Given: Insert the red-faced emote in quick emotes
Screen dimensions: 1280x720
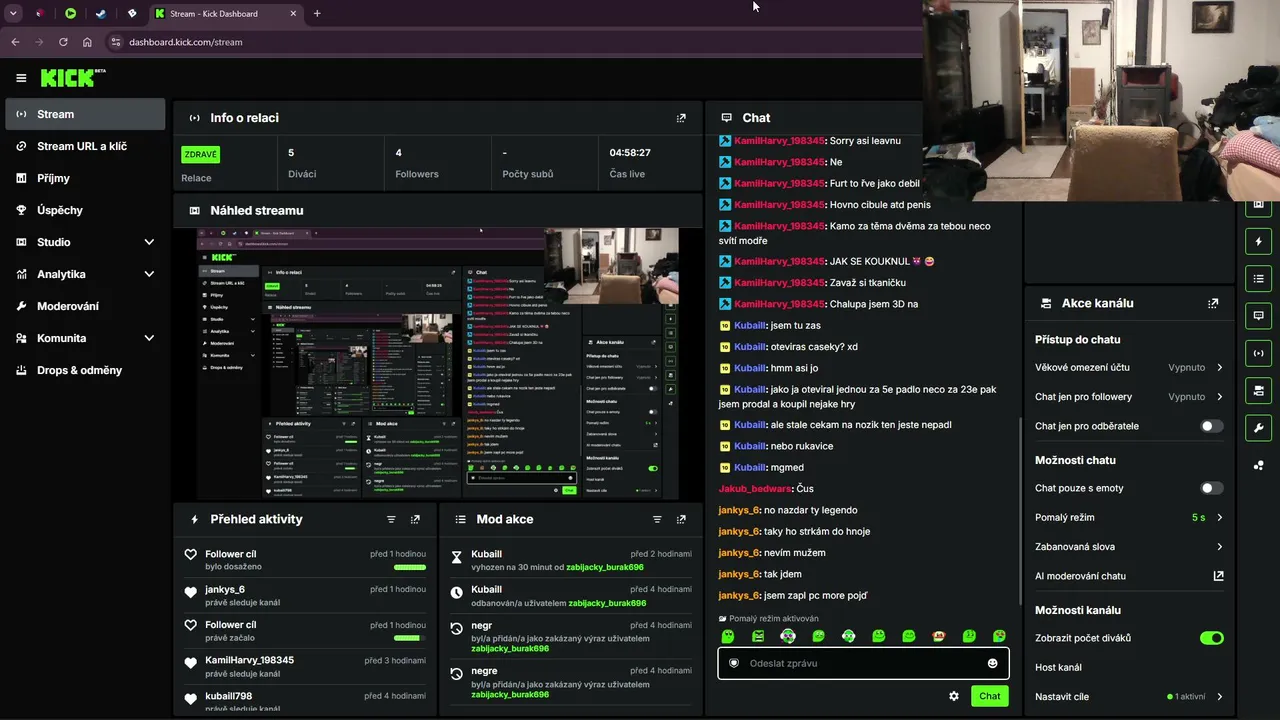Looking at the screenshot, I should click(939, 636).
